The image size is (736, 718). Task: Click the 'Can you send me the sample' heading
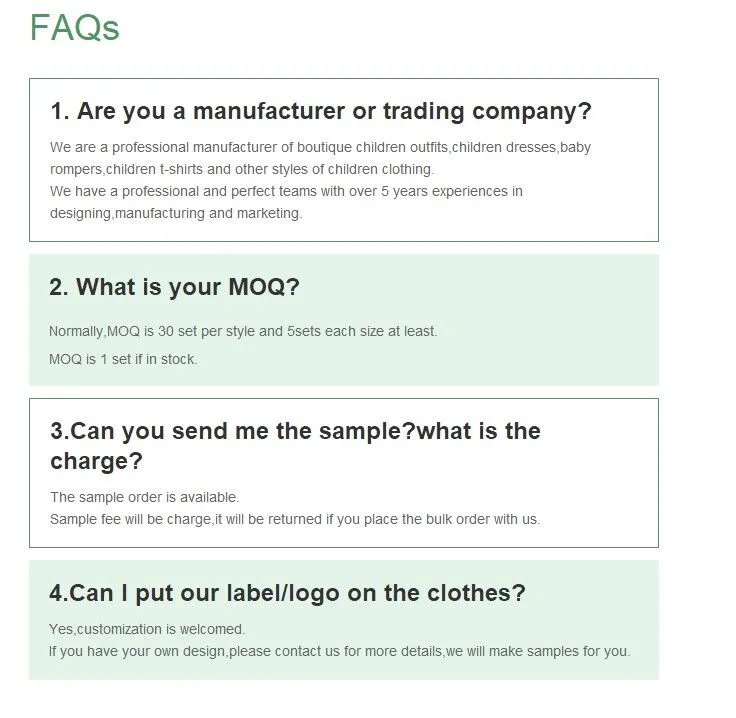(x=295, y=432)
